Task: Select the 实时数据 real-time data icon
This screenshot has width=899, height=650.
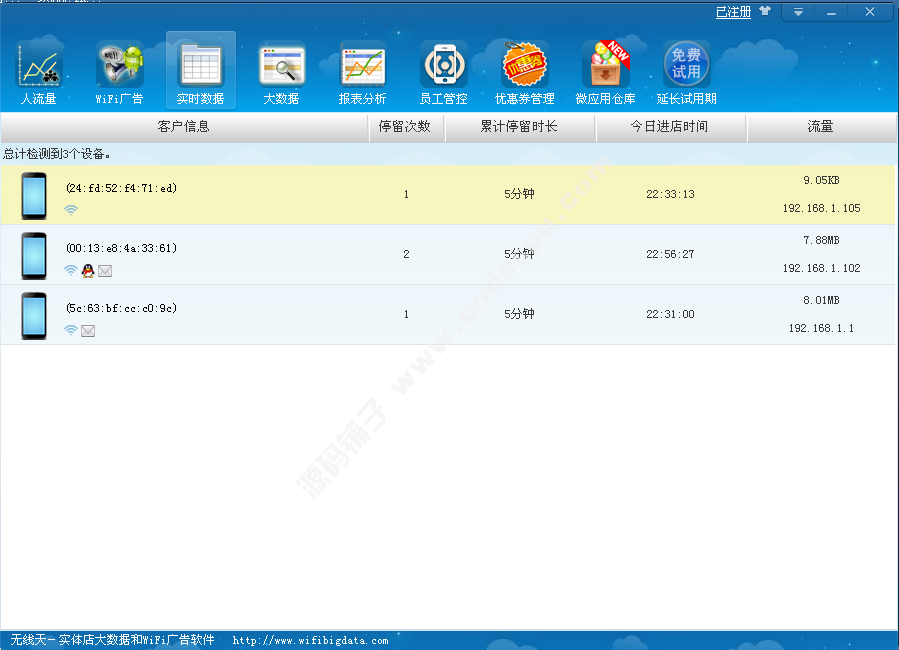Action: point(200,71)
